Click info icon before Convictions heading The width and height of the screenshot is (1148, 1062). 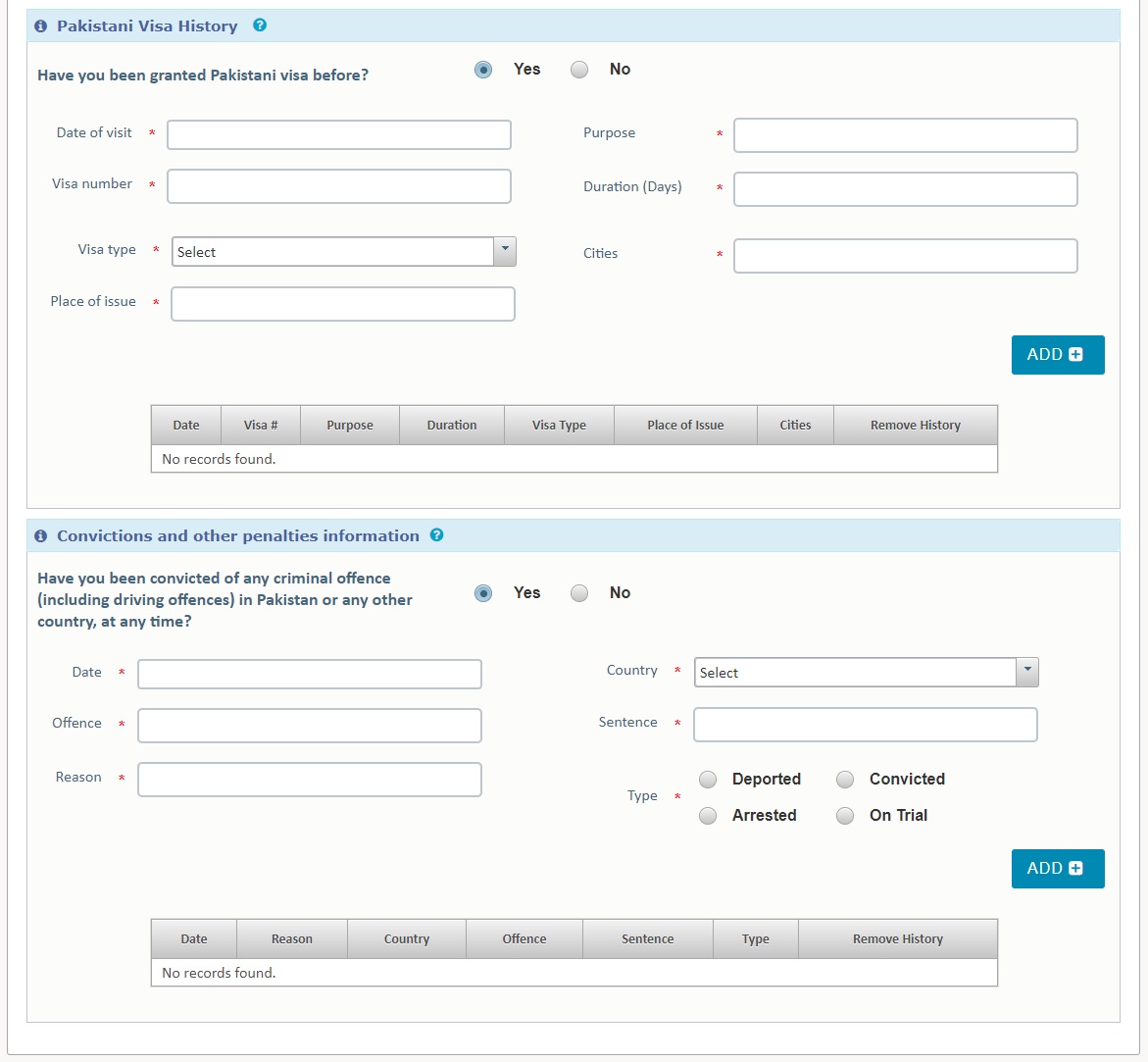(41, 536)
